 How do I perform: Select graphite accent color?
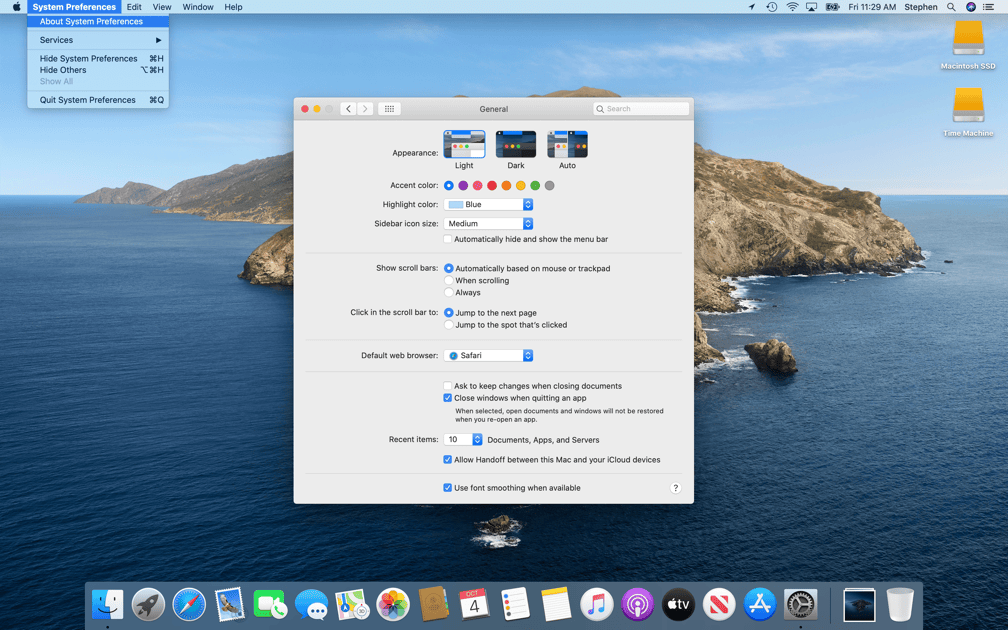tap(549, 186)
